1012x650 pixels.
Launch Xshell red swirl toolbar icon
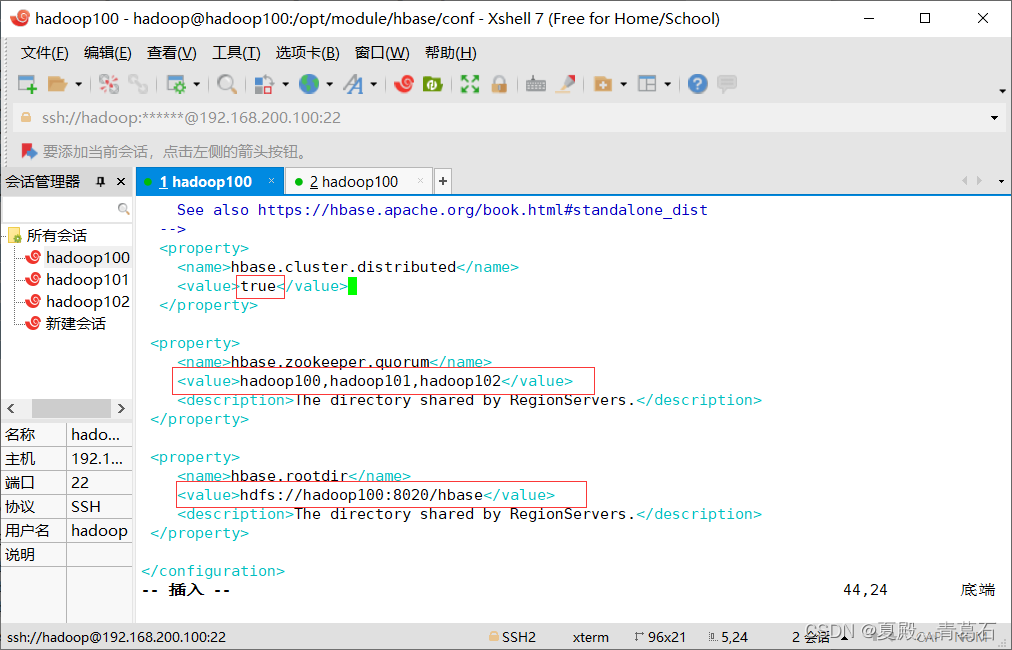(404, 84)
